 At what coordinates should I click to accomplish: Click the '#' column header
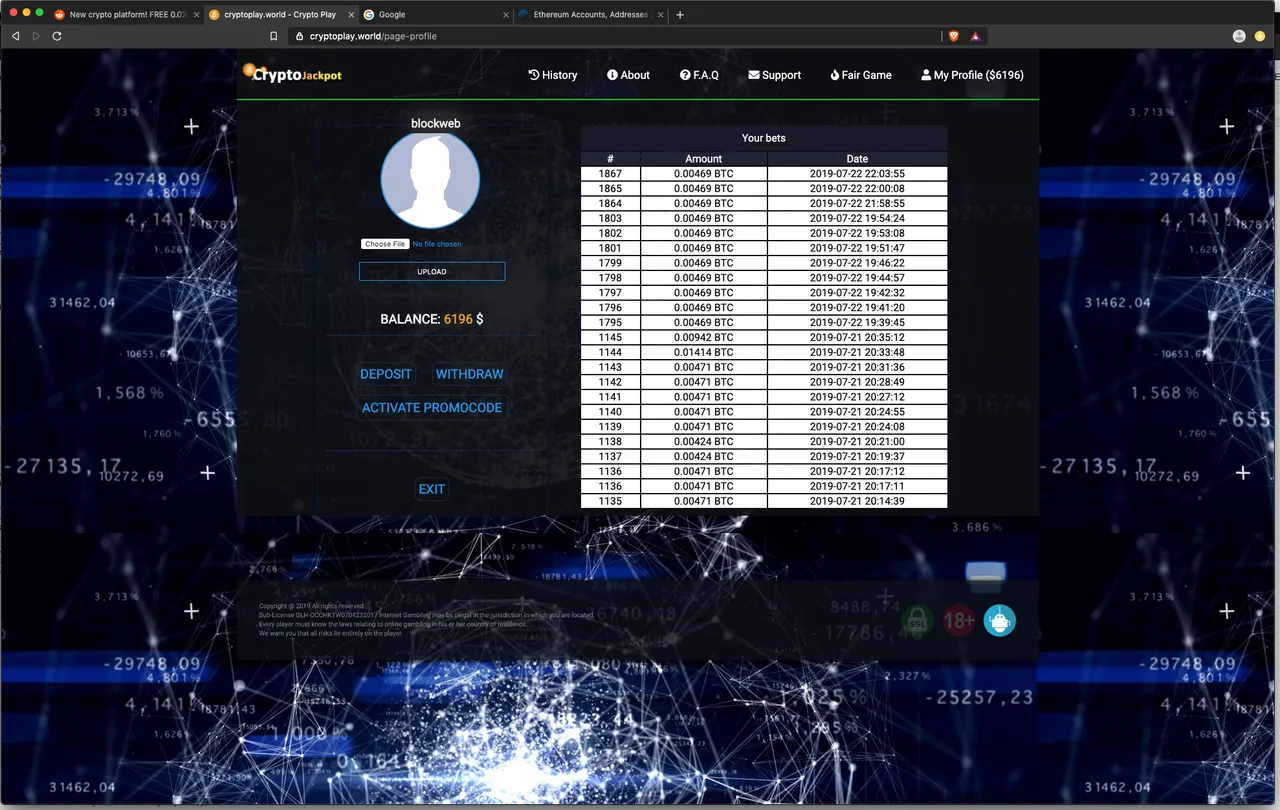pos(610,159)
